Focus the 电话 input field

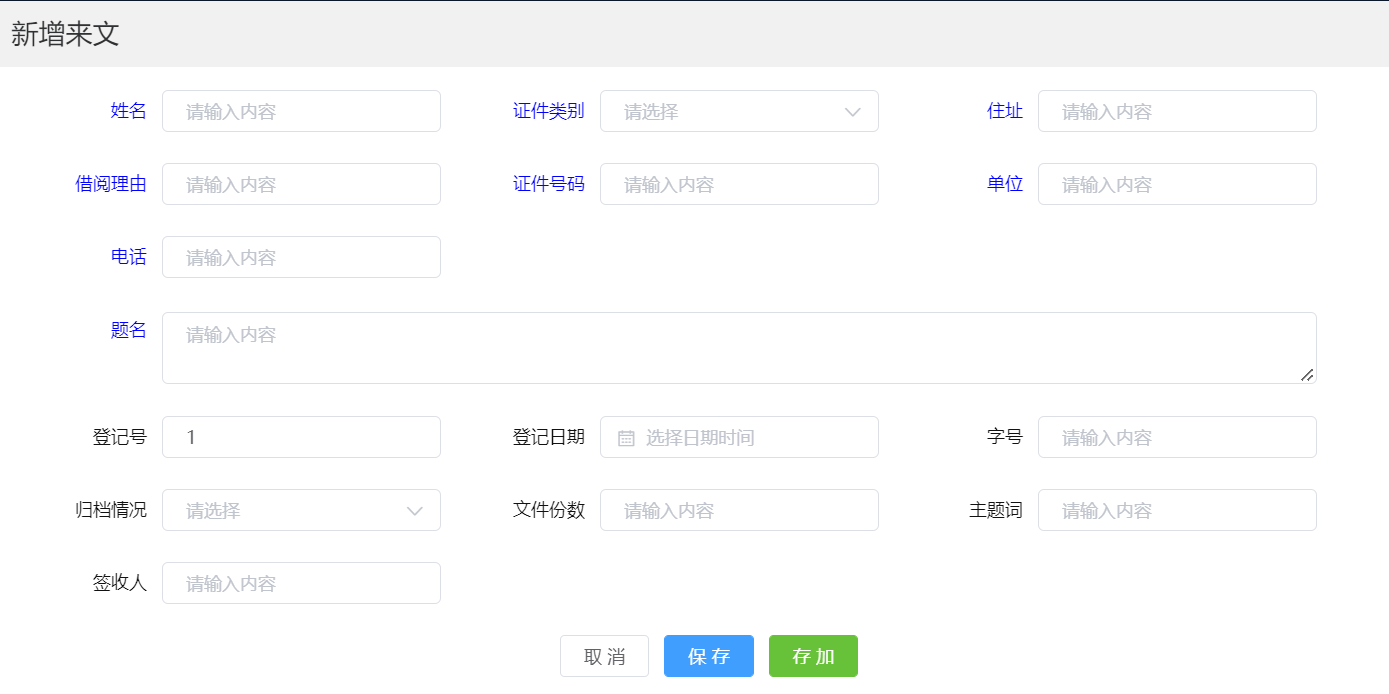301,257
